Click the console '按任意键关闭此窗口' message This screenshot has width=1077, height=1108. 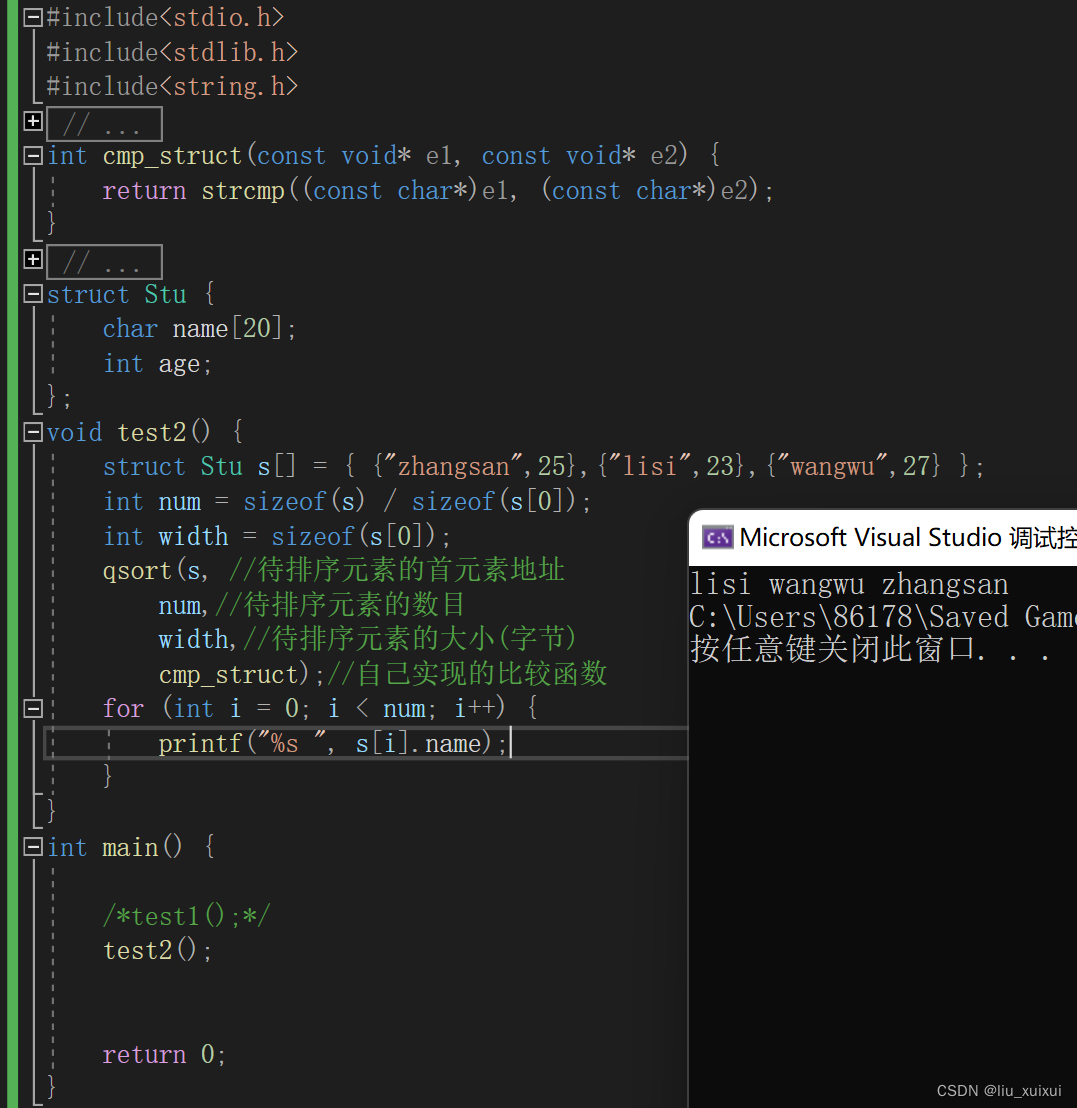click(870, 649)
